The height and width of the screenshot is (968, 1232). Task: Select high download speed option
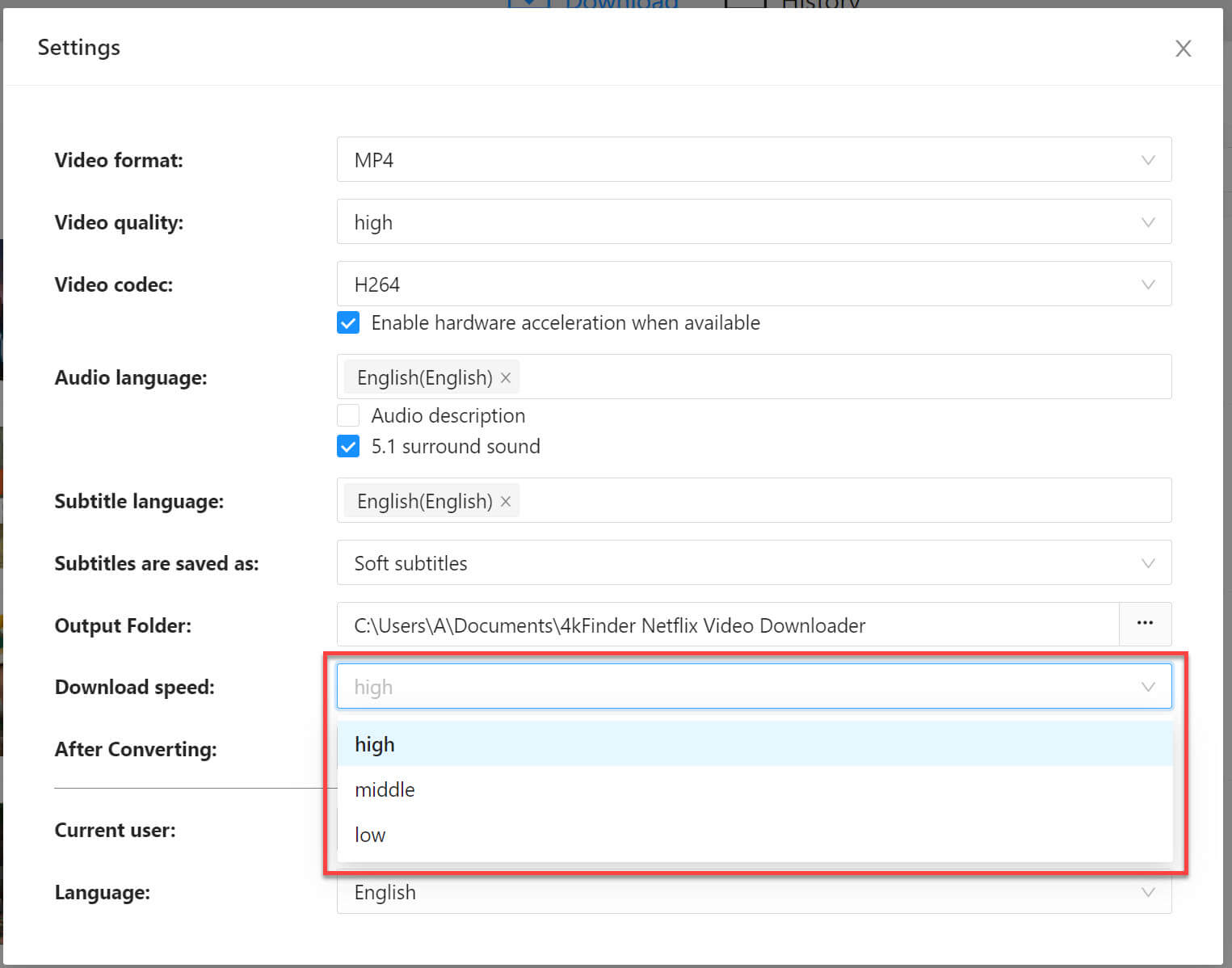click(x=755, y=744)
